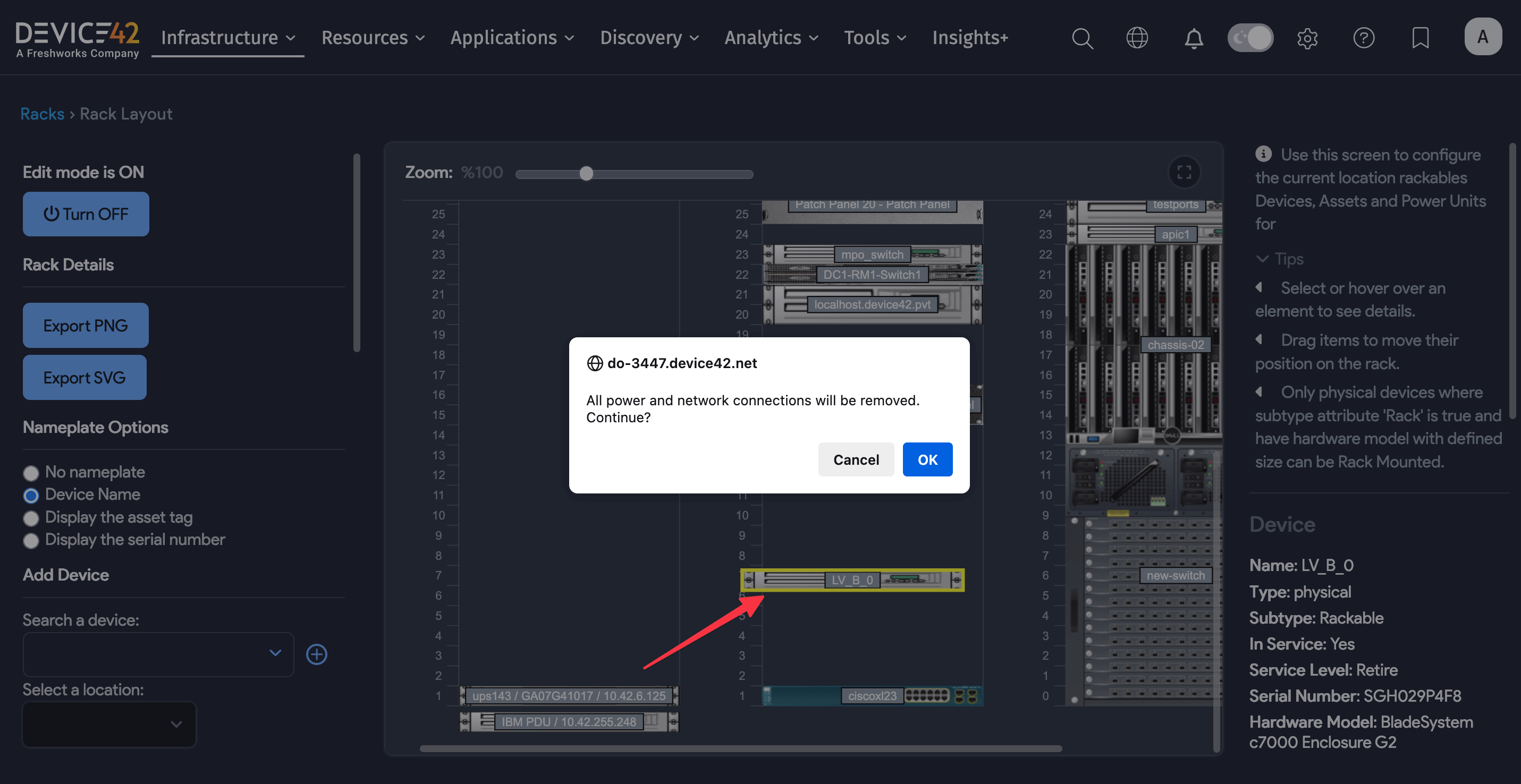Select the No nameplate radio option
1521x784 pixels.
31,473
